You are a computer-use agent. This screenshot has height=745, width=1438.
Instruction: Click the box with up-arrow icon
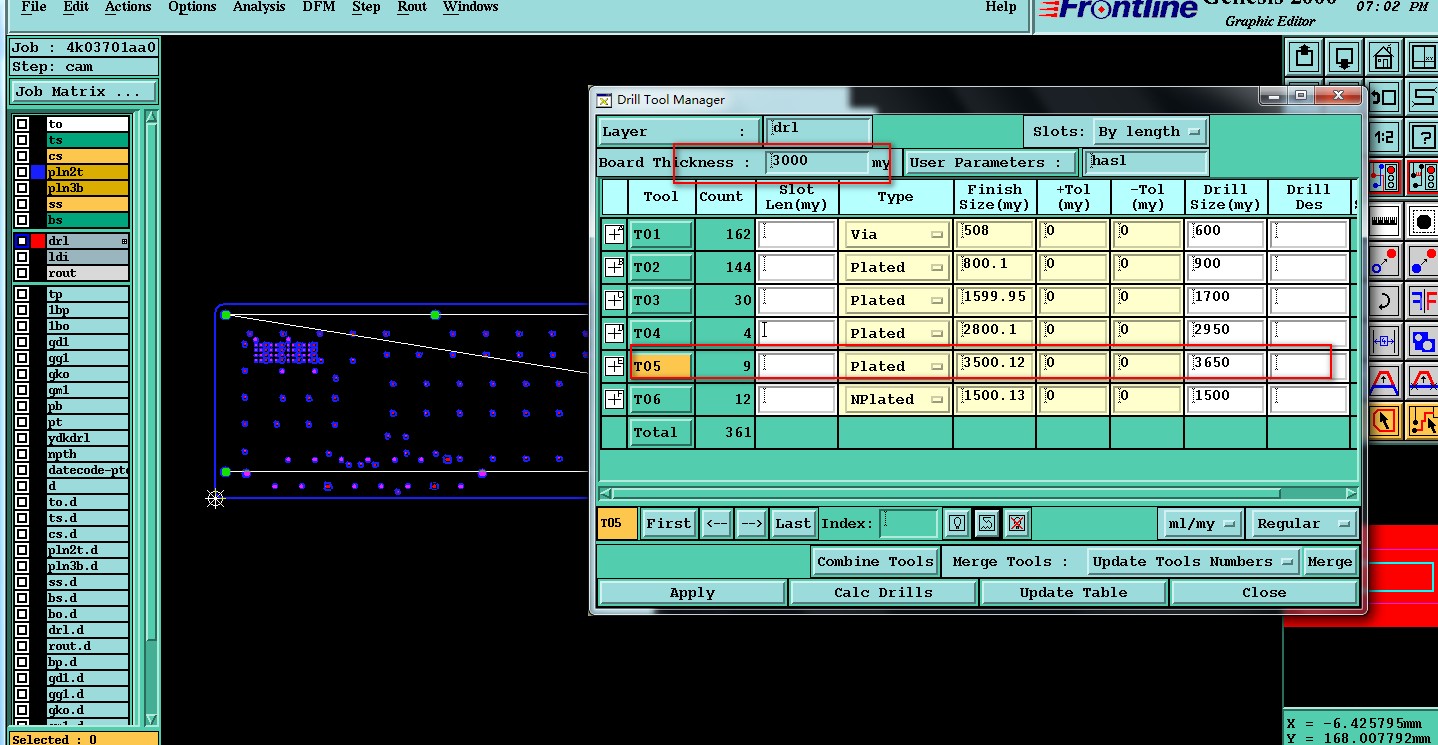coord(1304,56)
